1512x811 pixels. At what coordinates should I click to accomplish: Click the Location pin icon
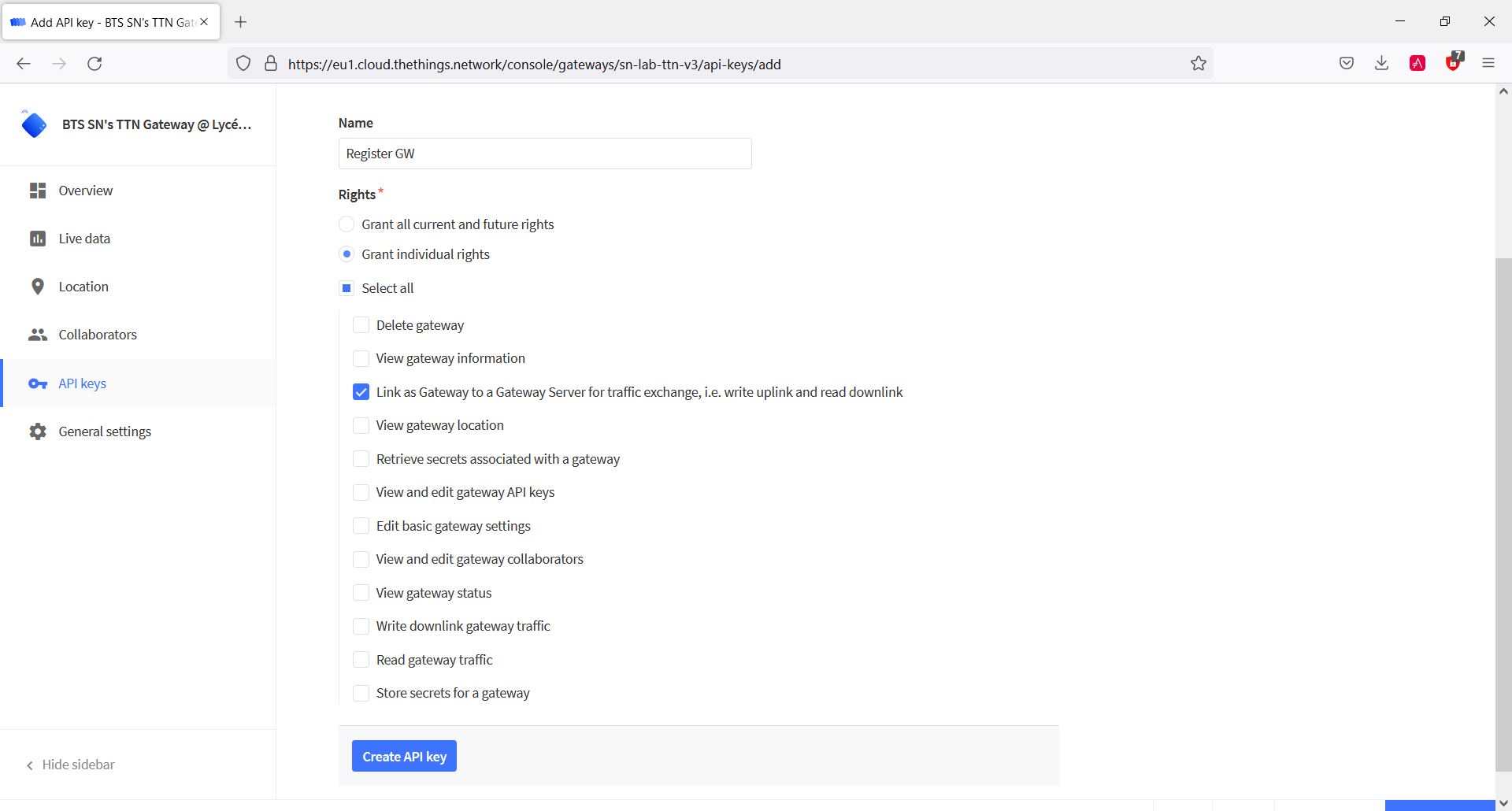[x=38, y=287]
